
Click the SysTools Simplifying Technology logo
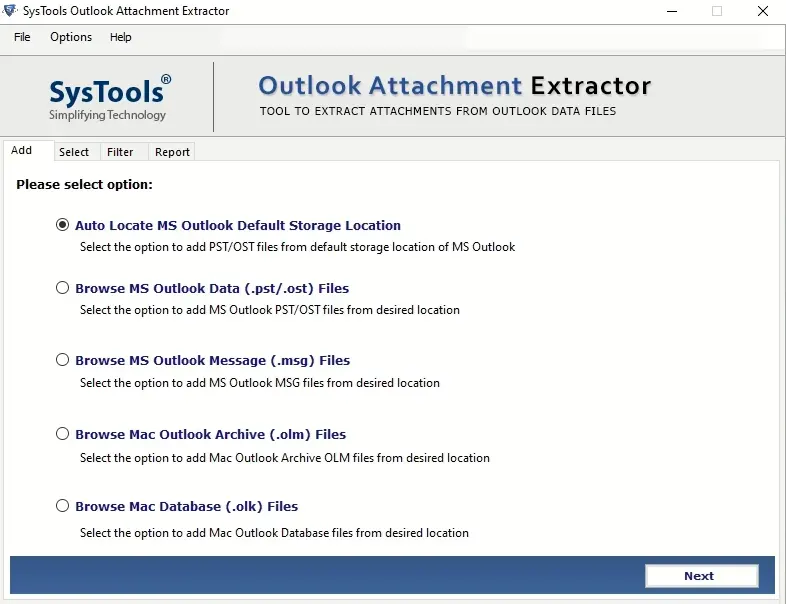click(x=108, y=98)
